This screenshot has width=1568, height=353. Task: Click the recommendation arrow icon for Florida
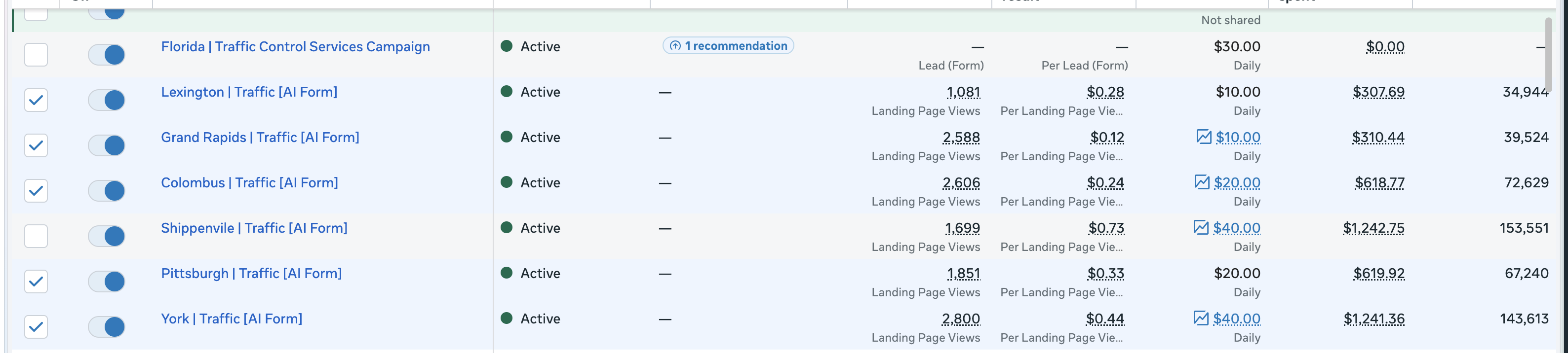point(675,46)
